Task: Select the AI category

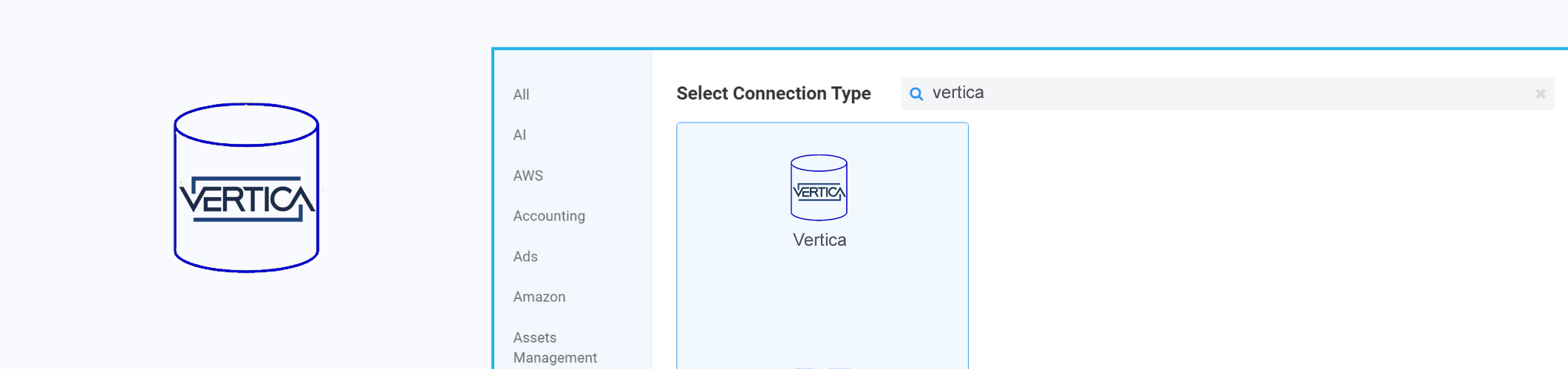Action: (520, 135)
